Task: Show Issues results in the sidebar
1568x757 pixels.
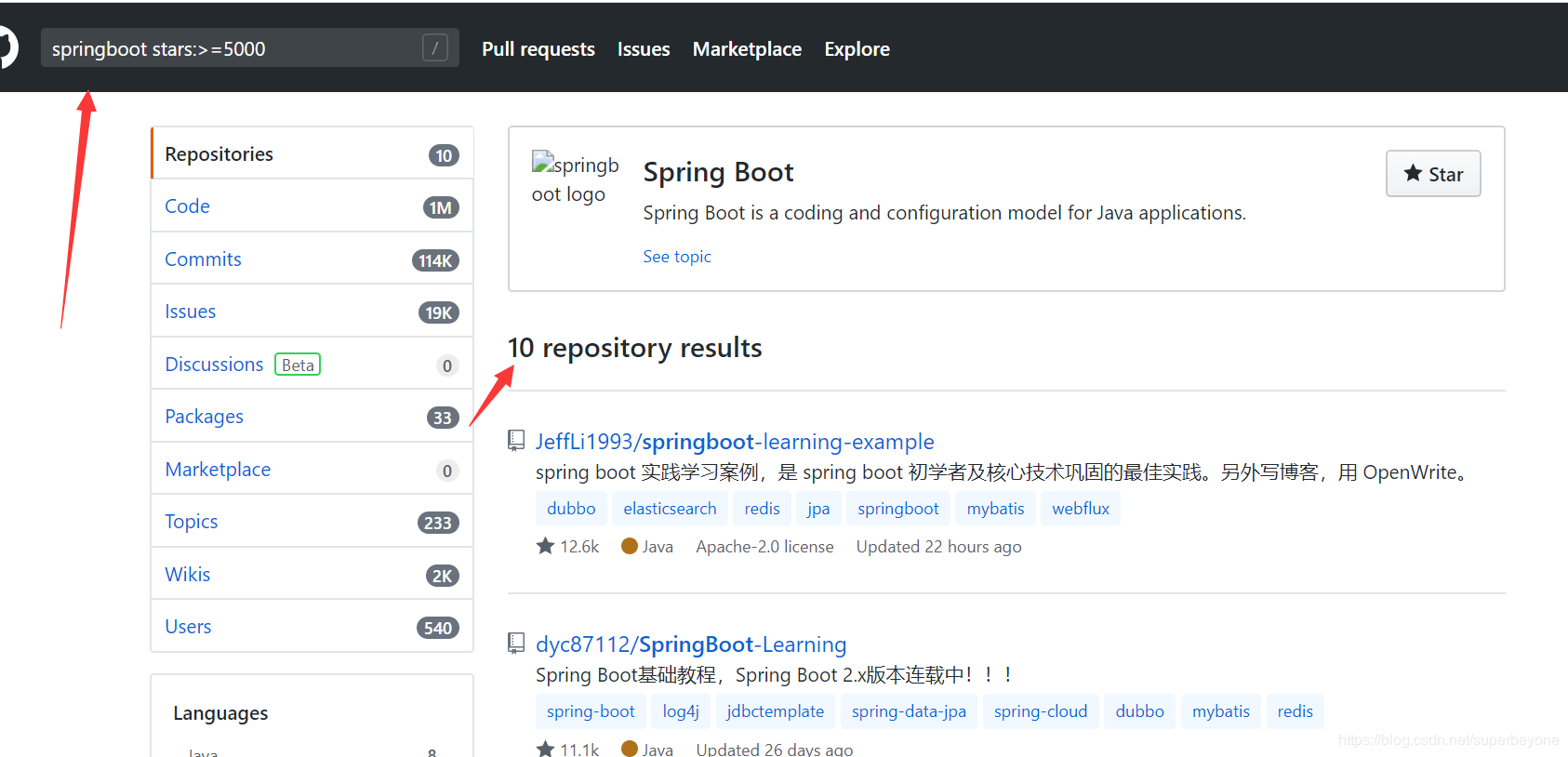Action: point(312,312)
